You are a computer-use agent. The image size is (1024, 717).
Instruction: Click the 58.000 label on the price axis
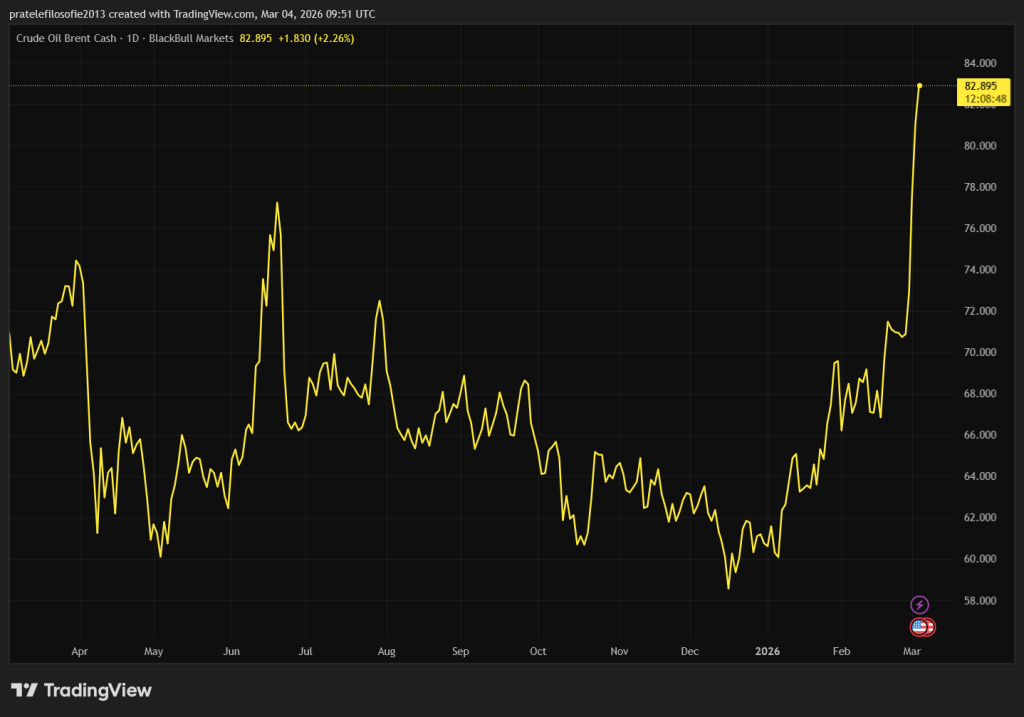pyautogui.click(x=980, y=600)
